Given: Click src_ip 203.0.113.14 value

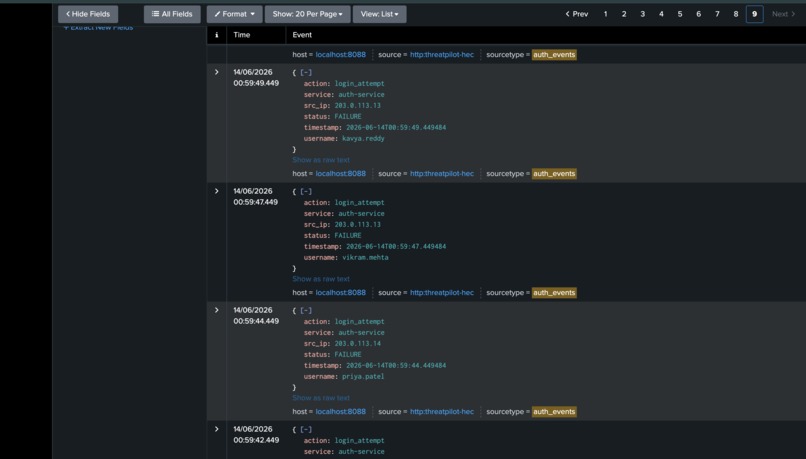Looking at the screenshot, I should [357, 343].
